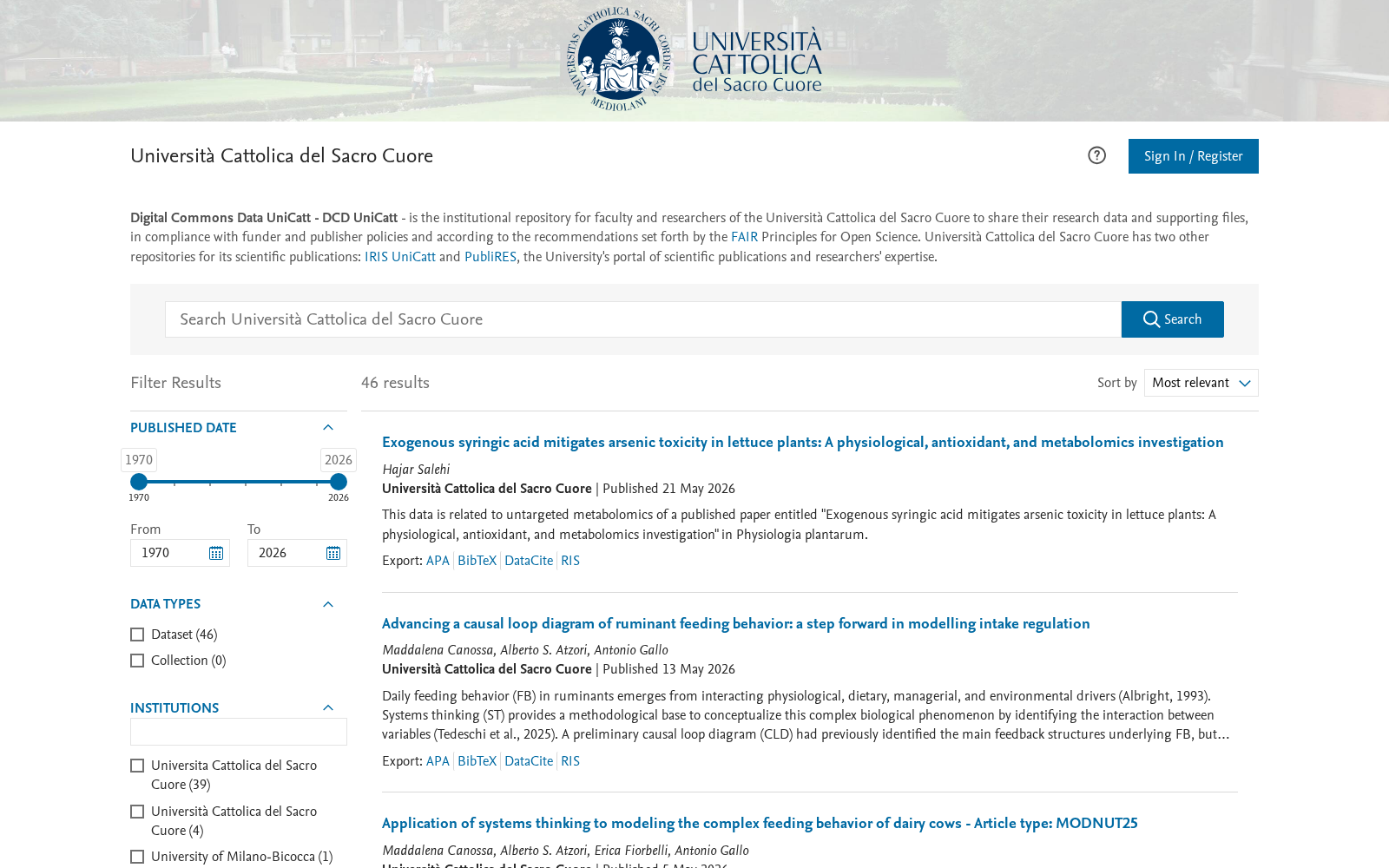Click the author name Hajar Salehi

[416, 470]
